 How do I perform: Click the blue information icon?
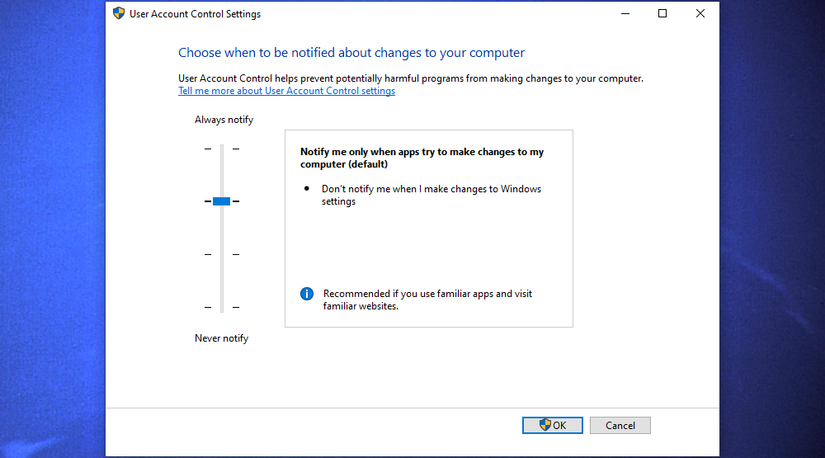coord(307,294)
